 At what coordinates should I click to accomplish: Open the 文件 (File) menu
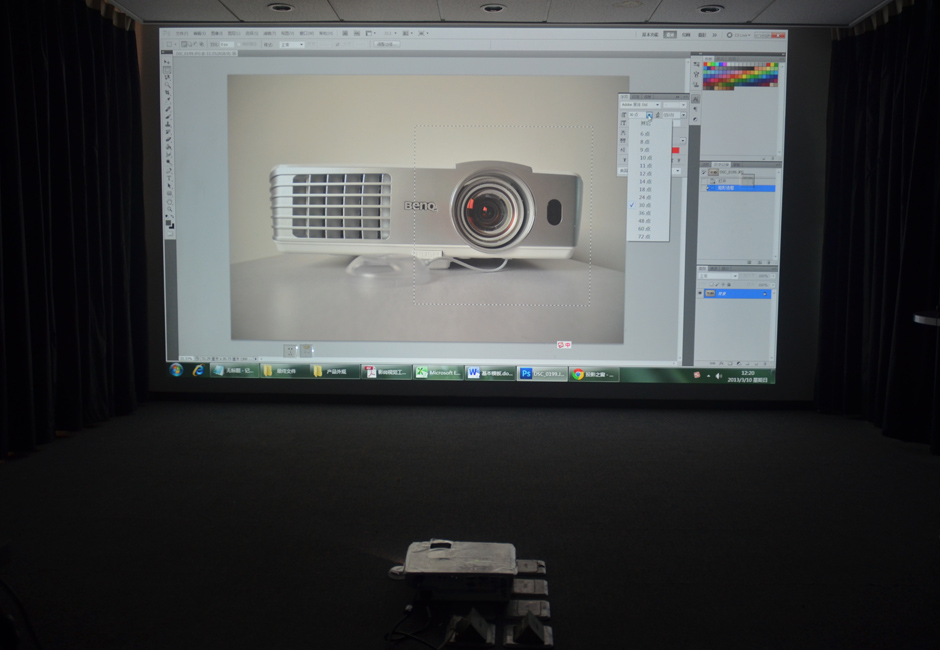tap(181, 34)
